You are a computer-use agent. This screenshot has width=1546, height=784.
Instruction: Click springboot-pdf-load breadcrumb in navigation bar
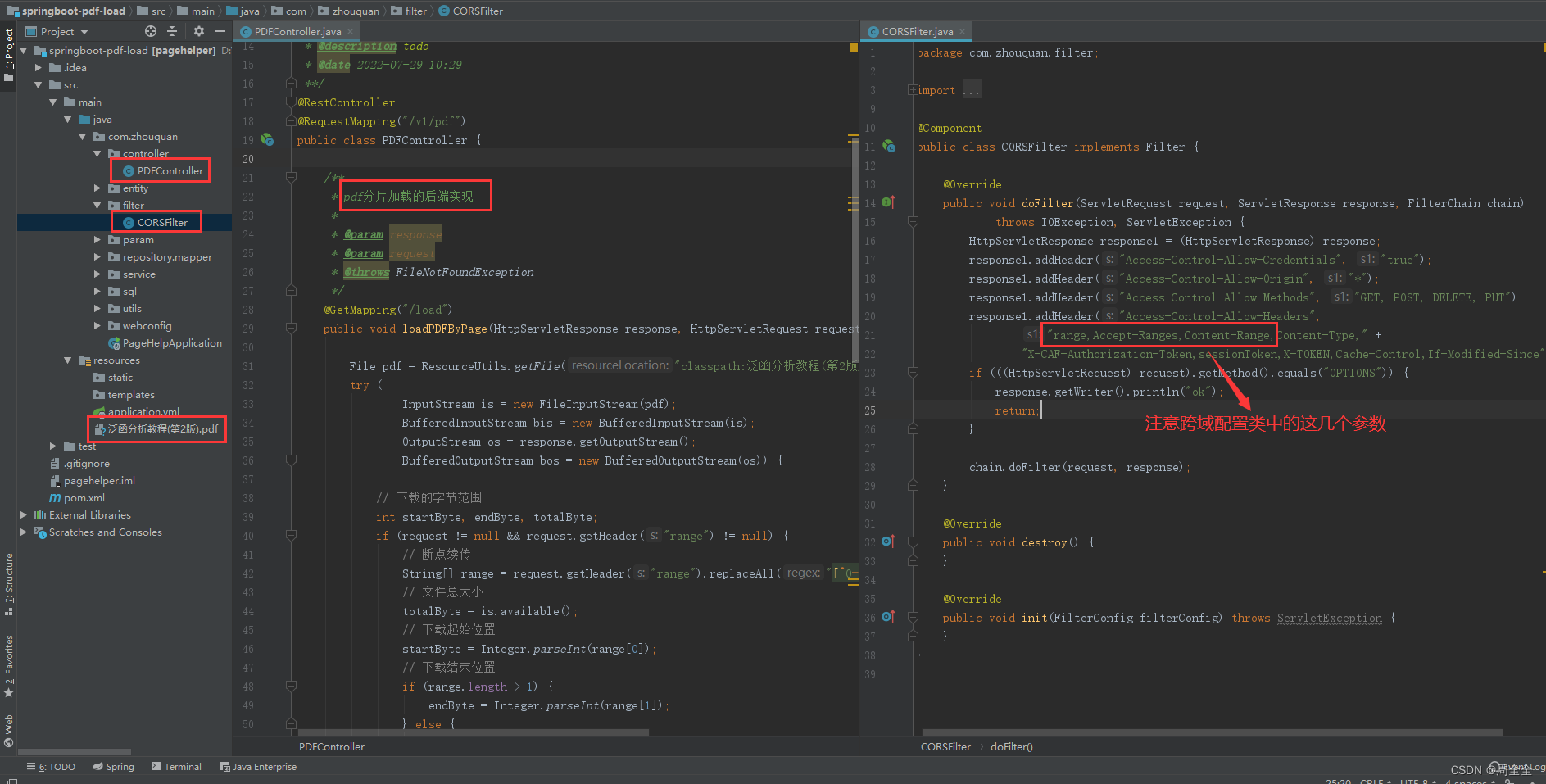pos(66,11)
